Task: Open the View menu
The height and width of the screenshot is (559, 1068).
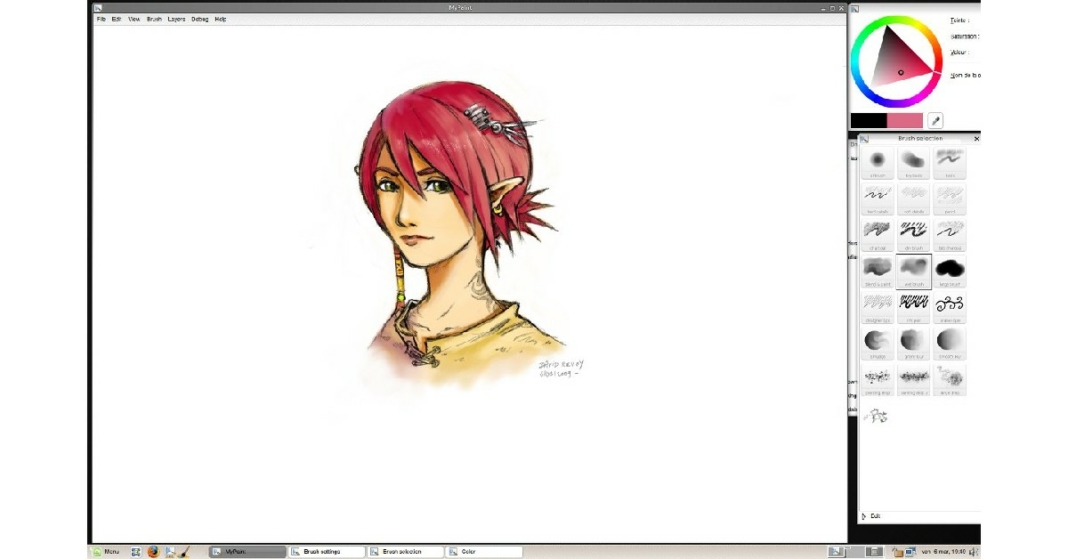Action: point(134,19)
